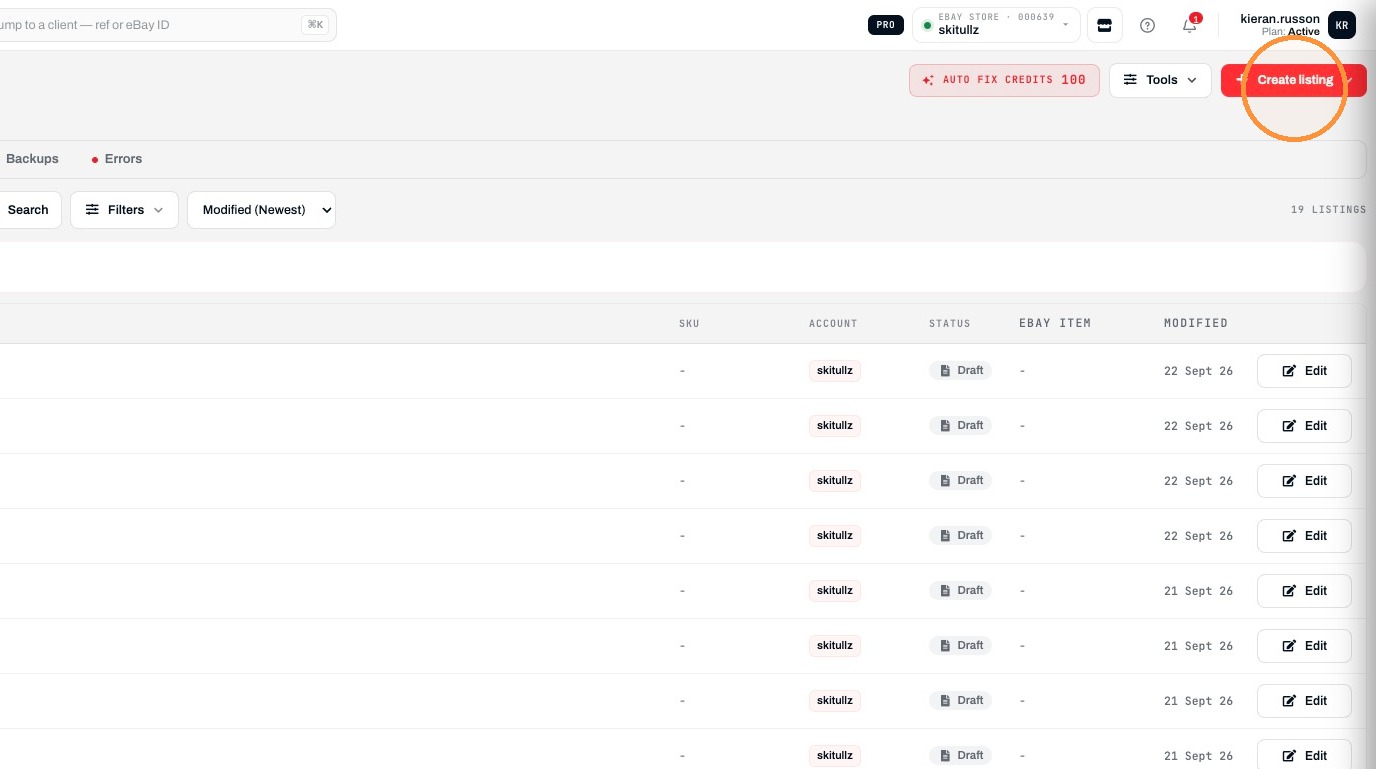The width and height of the screenshot is (1376, 769).
Task: Edit the first 21 Sept 26 draft listing
Action: (x=1304, y=591)
